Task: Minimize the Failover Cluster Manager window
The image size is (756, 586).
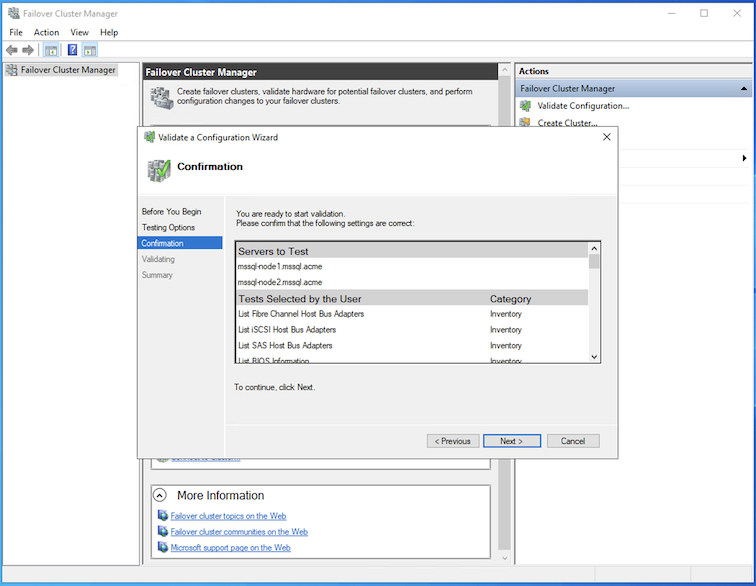Action: click(672, 13)
